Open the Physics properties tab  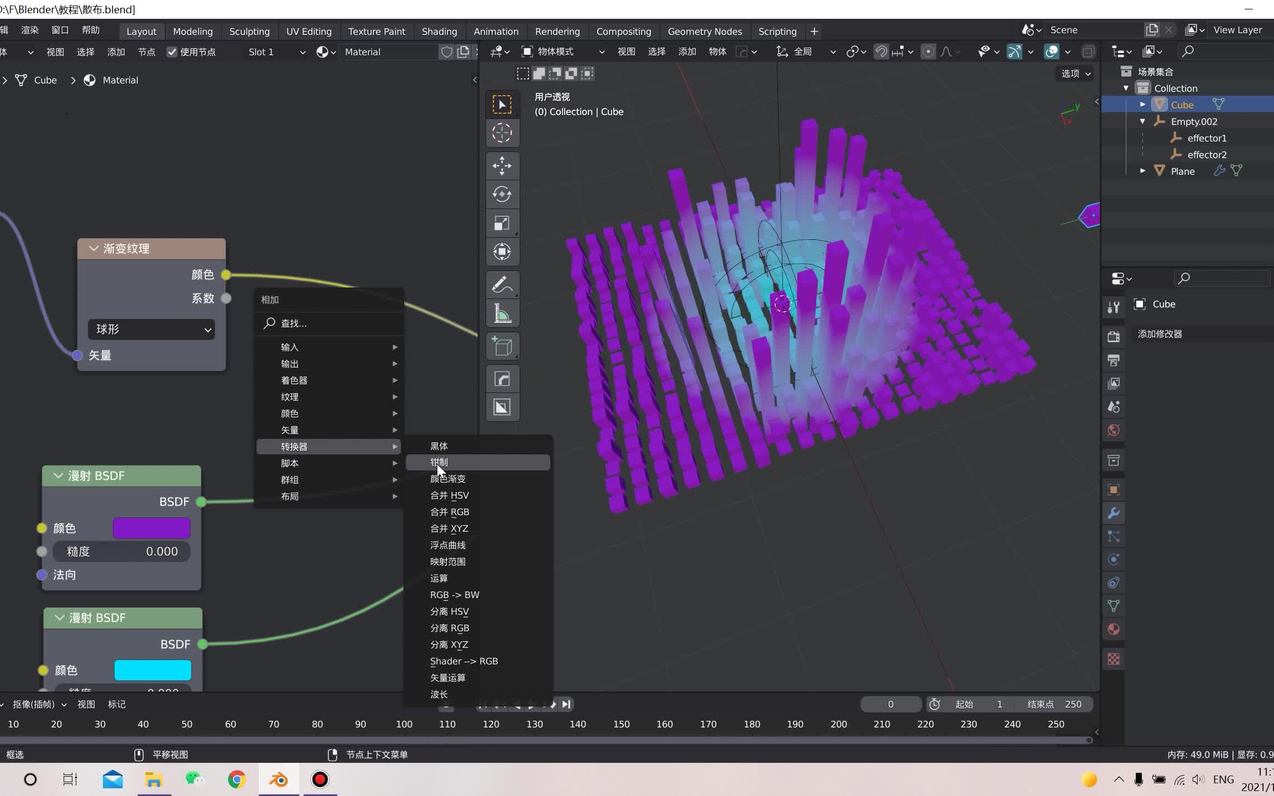(x=1113, y=560)
